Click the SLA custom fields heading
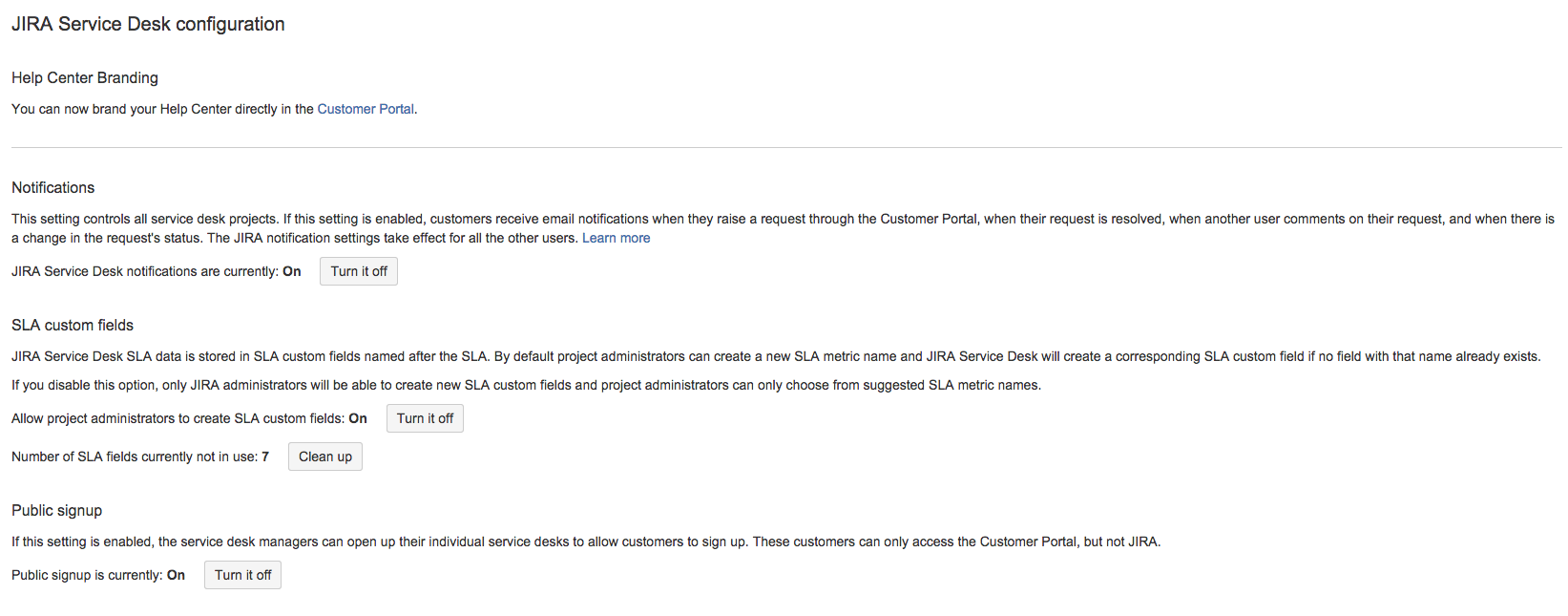The image size is (1568, 616). 73,325
